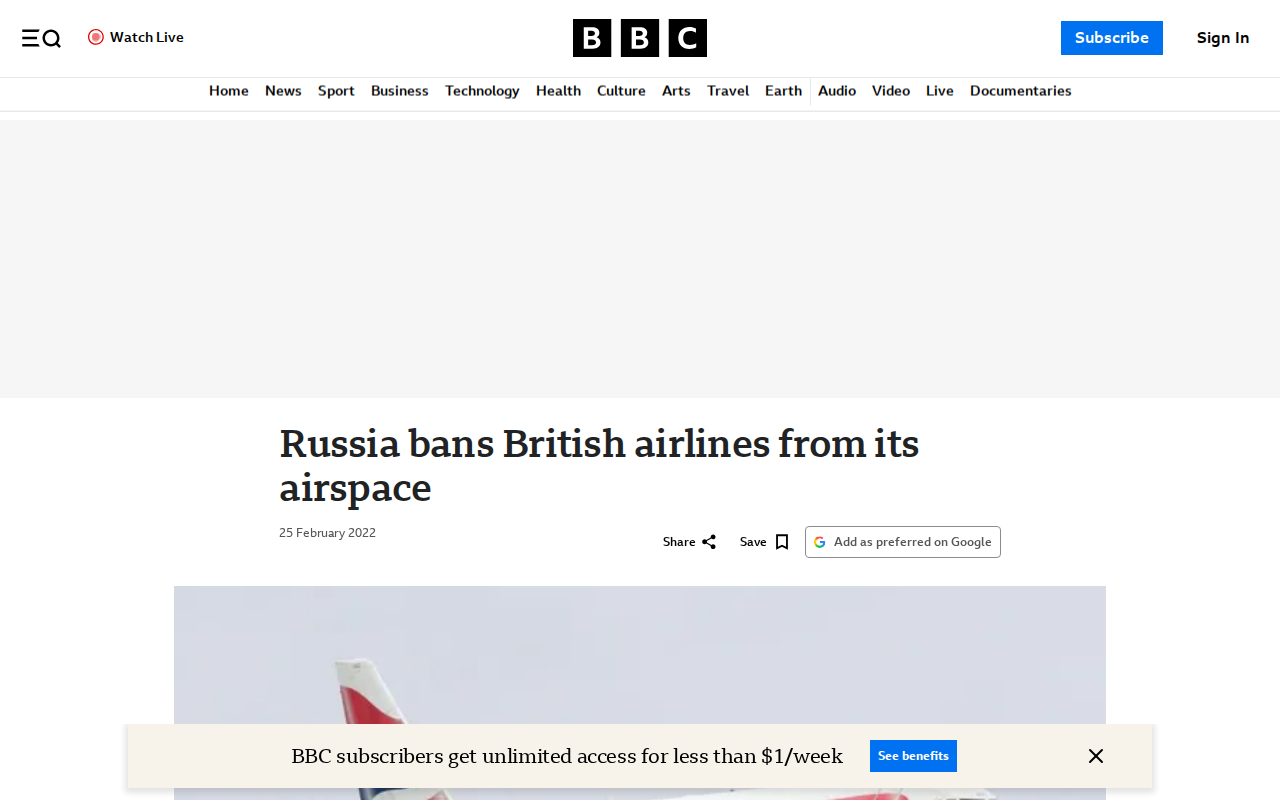Click Add as preferred on Google
This screenshot has height=800, width=1280.
click(x=903, y=542)
